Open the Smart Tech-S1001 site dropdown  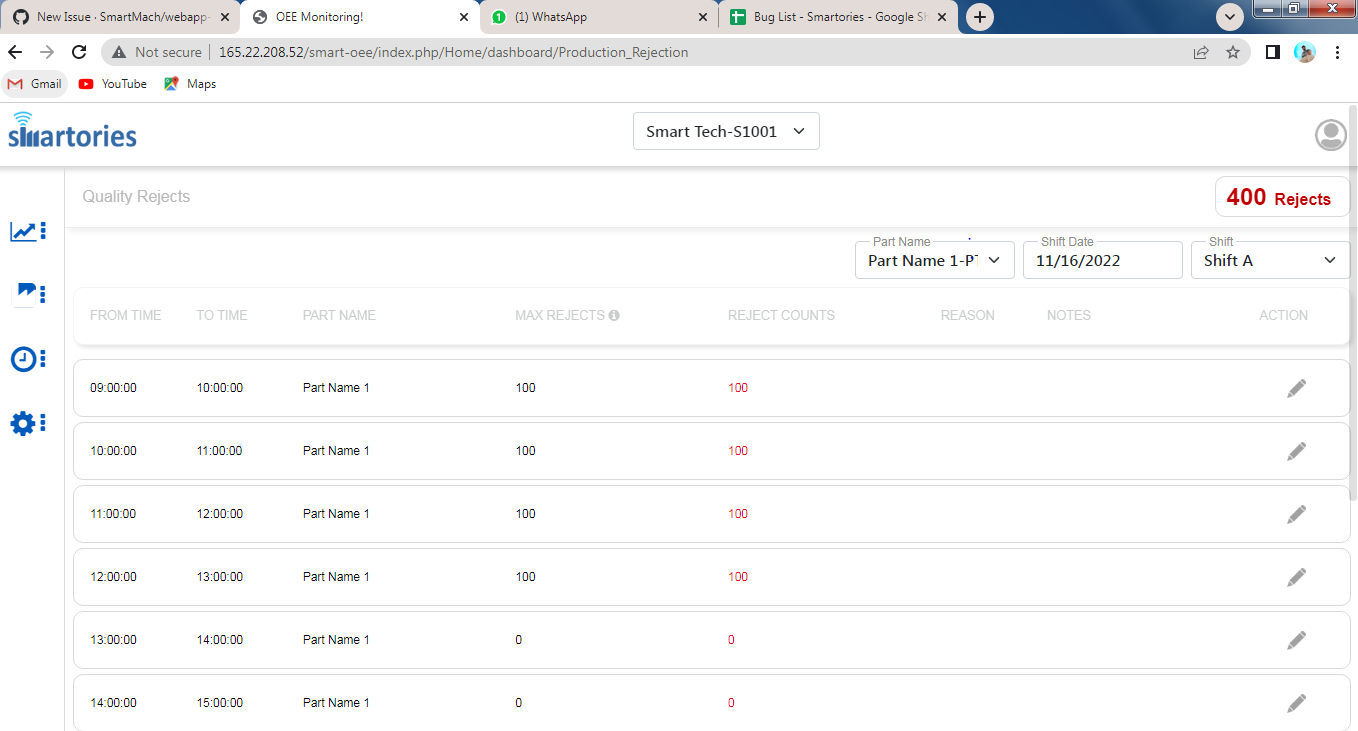726,131
